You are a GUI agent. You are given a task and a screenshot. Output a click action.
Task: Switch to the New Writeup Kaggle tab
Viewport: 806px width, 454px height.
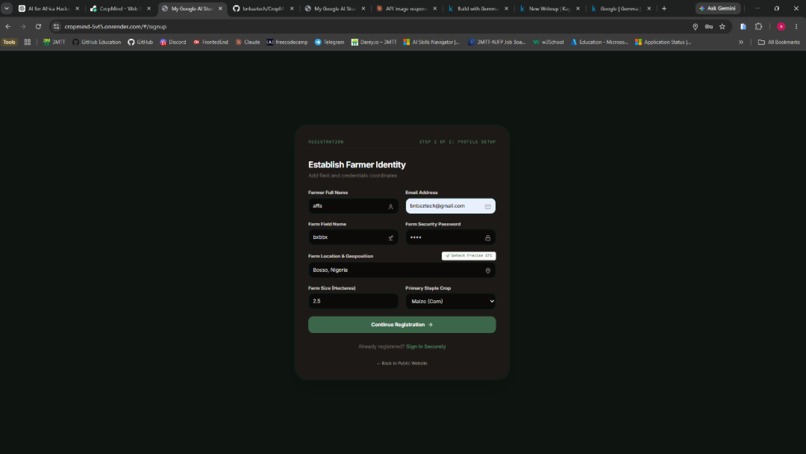tap(549, 8)
